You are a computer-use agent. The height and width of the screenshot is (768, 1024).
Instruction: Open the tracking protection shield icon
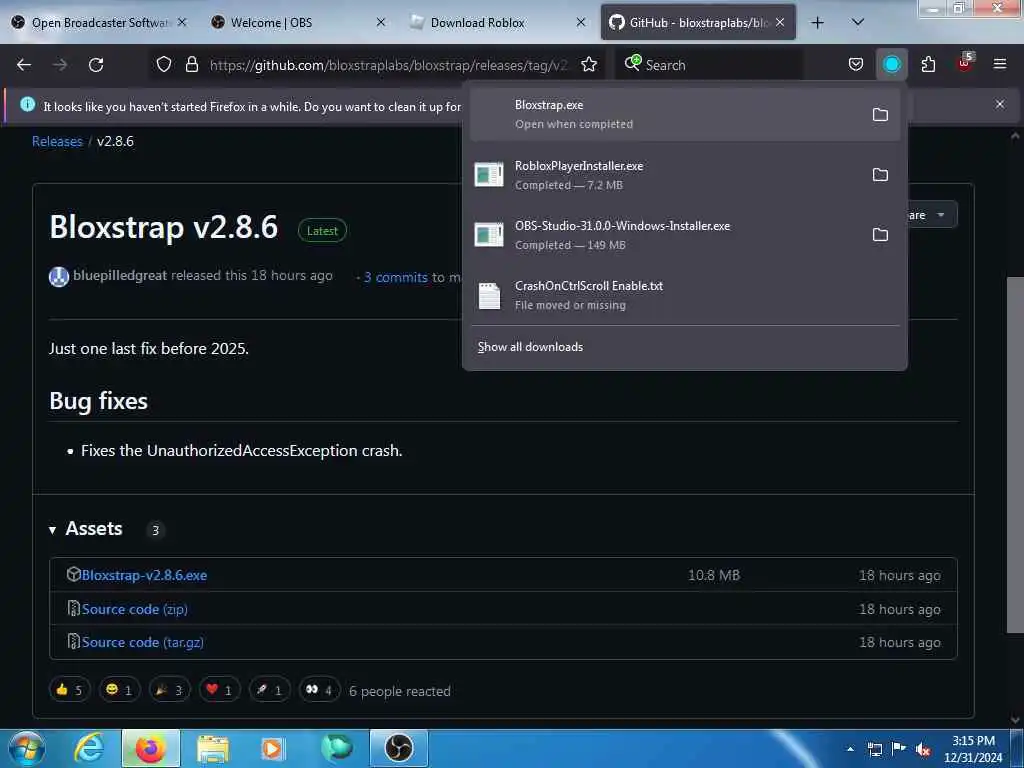(x=163, y=65)
